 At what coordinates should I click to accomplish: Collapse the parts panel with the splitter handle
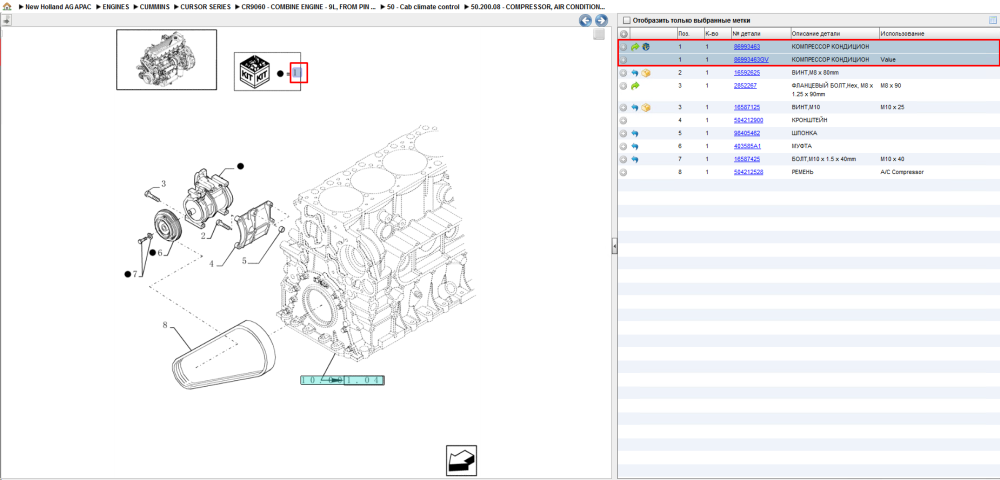[614, 245]
